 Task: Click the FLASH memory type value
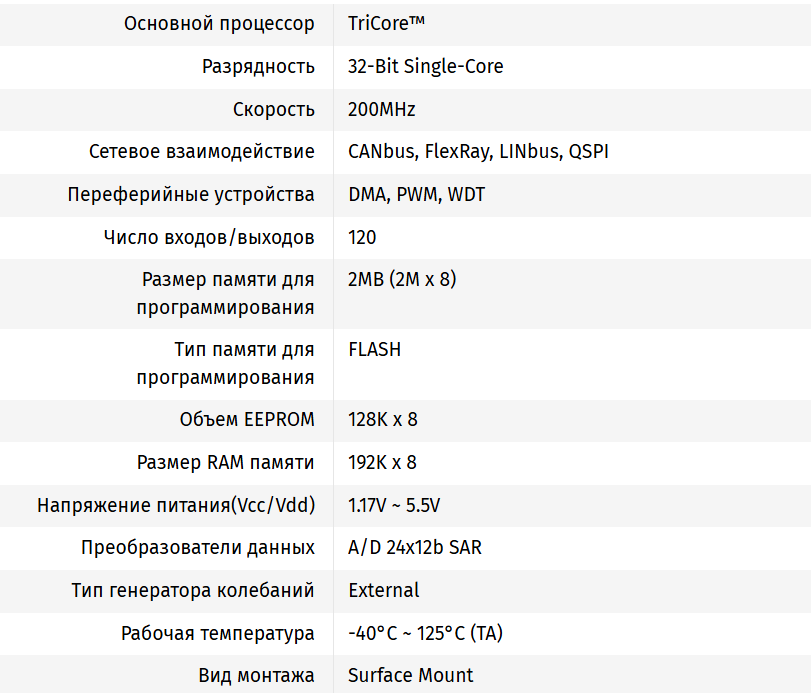pyautogui.click(x=374, y=349)
